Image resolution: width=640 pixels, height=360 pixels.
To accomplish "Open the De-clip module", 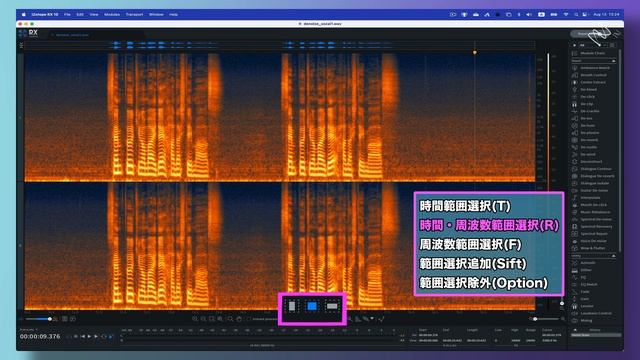I will click(587, 104).
